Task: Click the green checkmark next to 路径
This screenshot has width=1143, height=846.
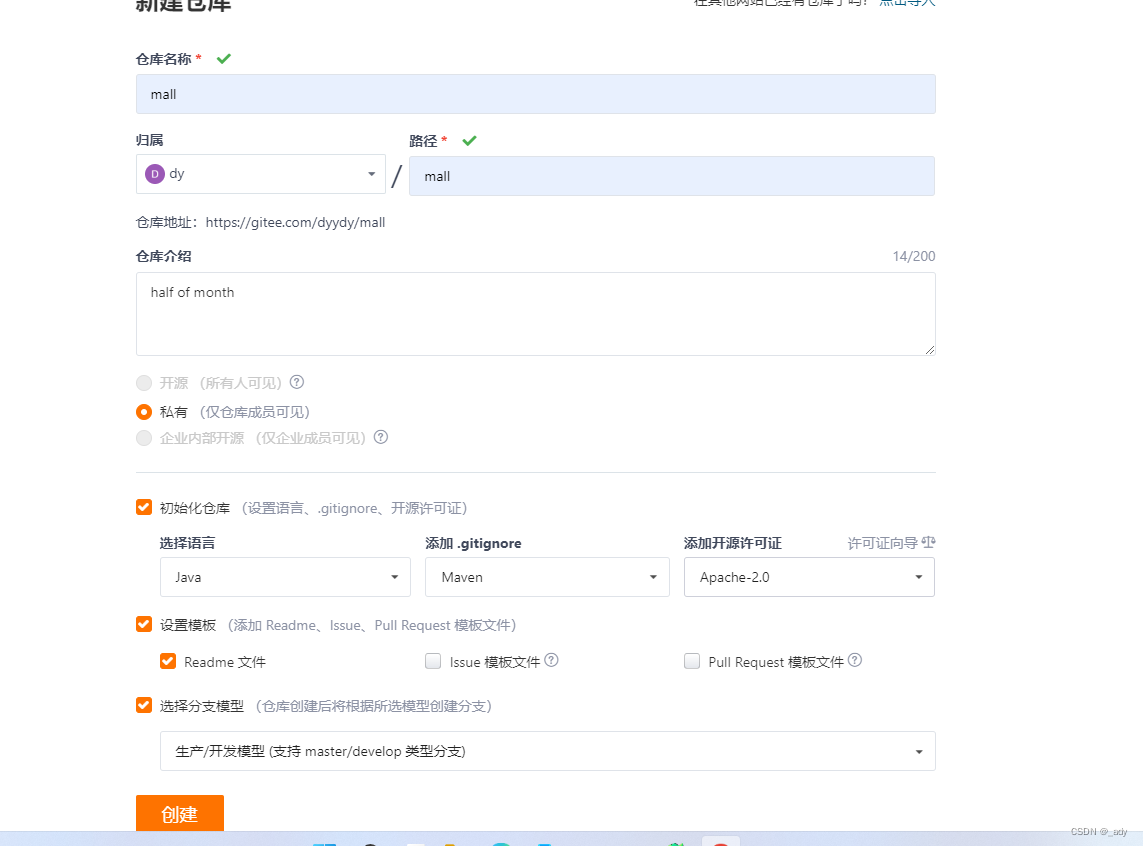Action: coord(470,140)
